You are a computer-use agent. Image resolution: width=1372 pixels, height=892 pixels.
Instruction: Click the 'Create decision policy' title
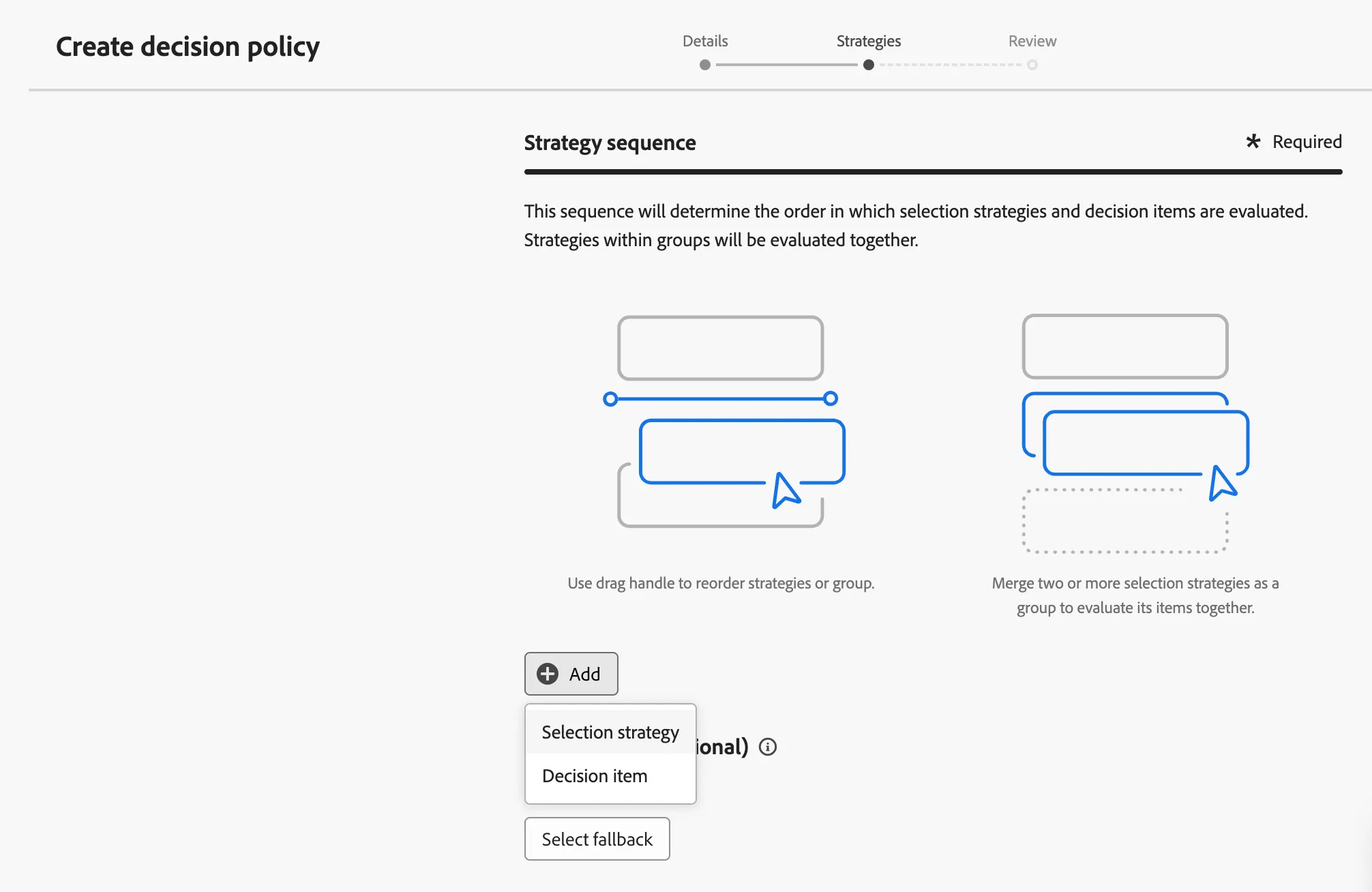188,46
